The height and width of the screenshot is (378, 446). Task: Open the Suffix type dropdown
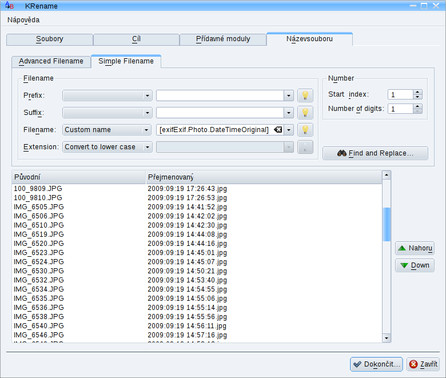(x=107, y=113)
